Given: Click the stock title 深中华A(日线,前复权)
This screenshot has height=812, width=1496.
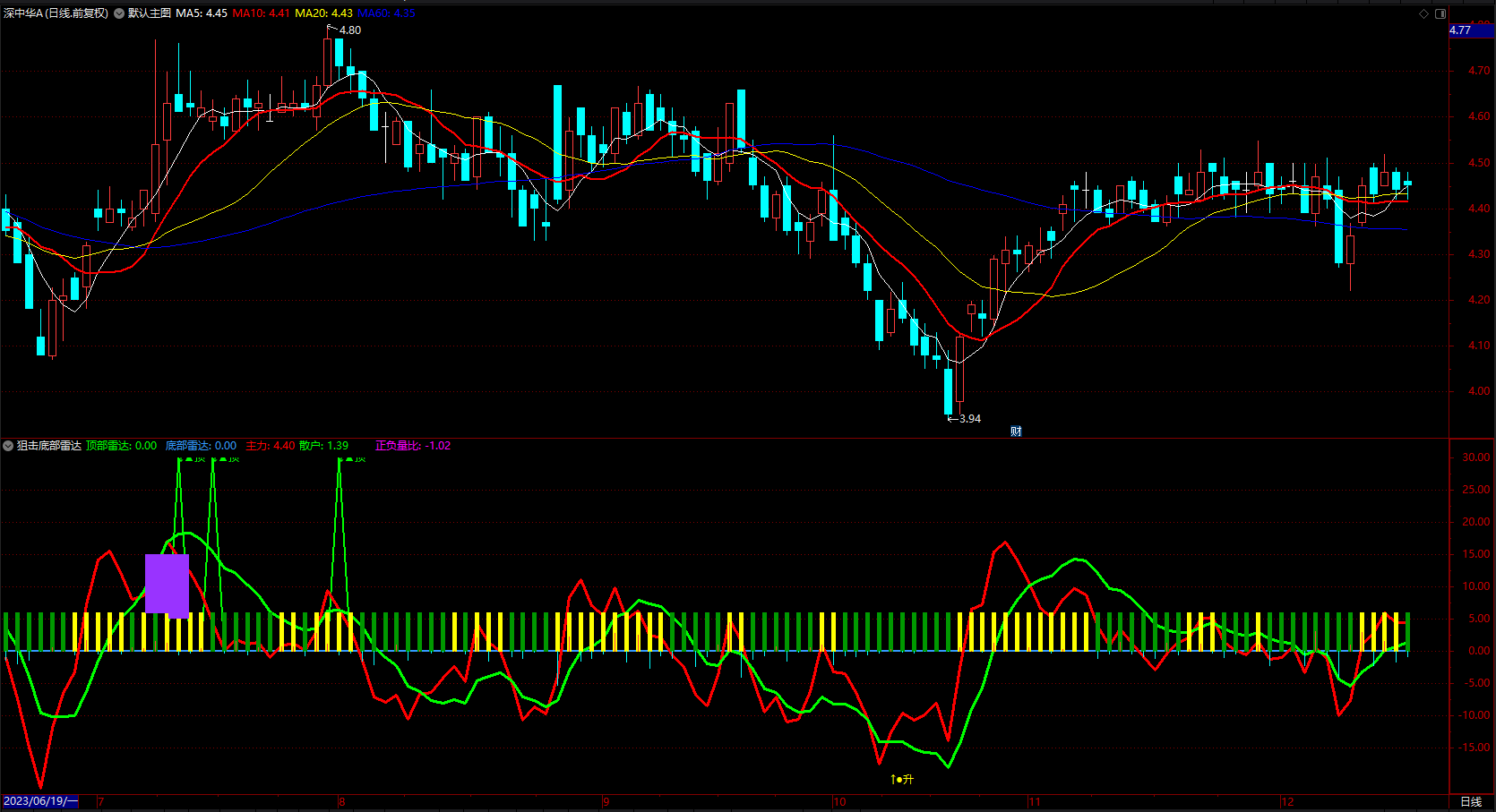Looking at the screenshot, I should (56, 13).
